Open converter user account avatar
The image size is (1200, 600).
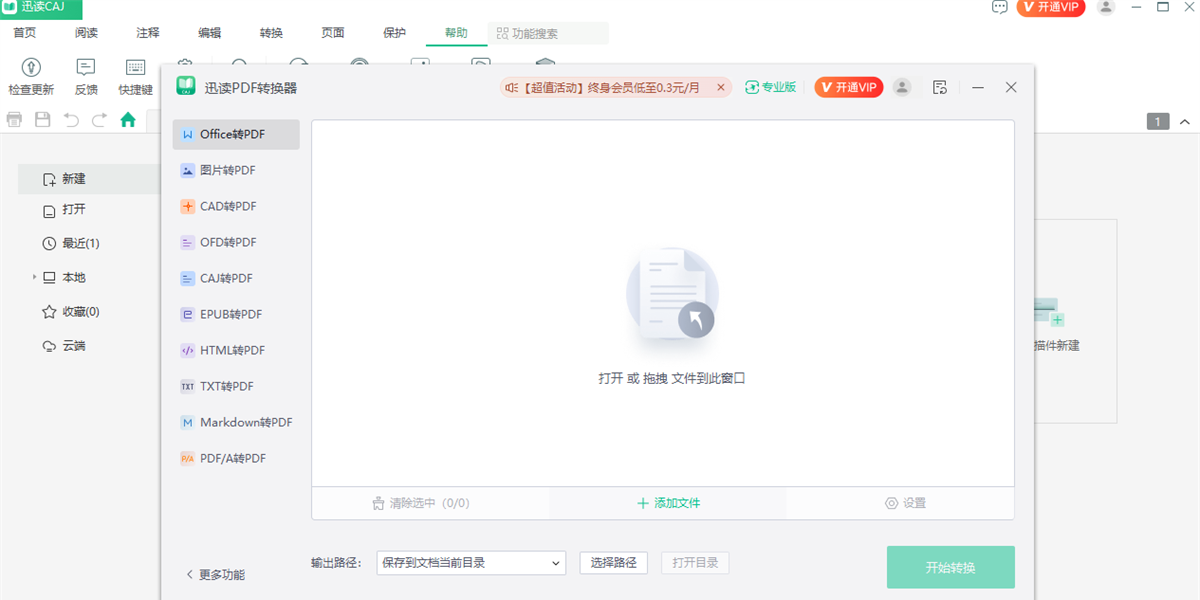pos(902,87)
